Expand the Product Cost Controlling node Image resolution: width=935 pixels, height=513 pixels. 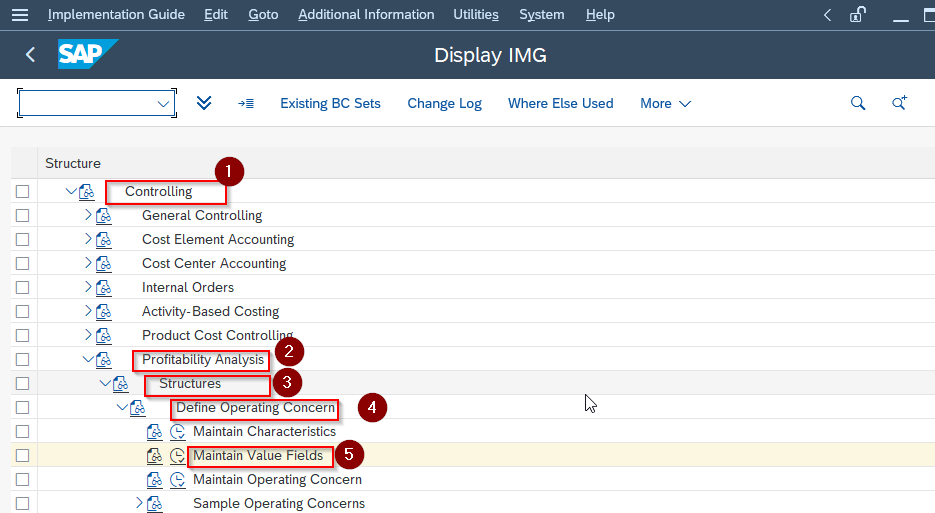tap(88, 335)
